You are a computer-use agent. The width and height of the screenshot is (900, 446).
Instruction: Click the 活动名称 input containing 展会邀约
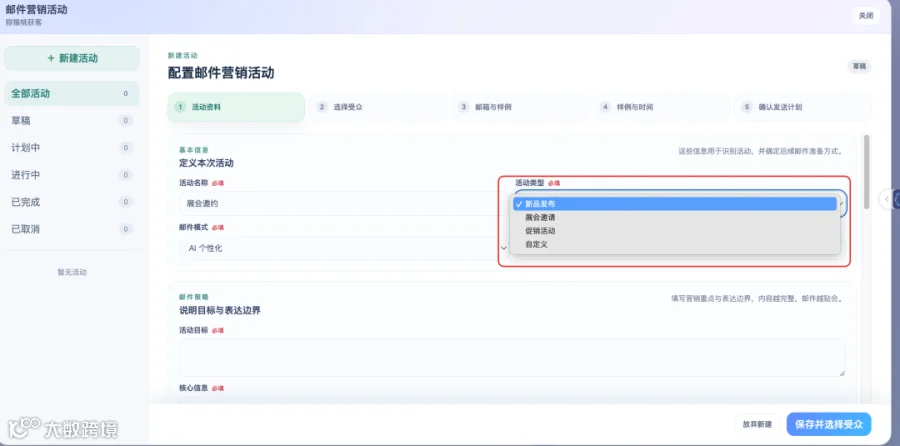pos(342,203)
